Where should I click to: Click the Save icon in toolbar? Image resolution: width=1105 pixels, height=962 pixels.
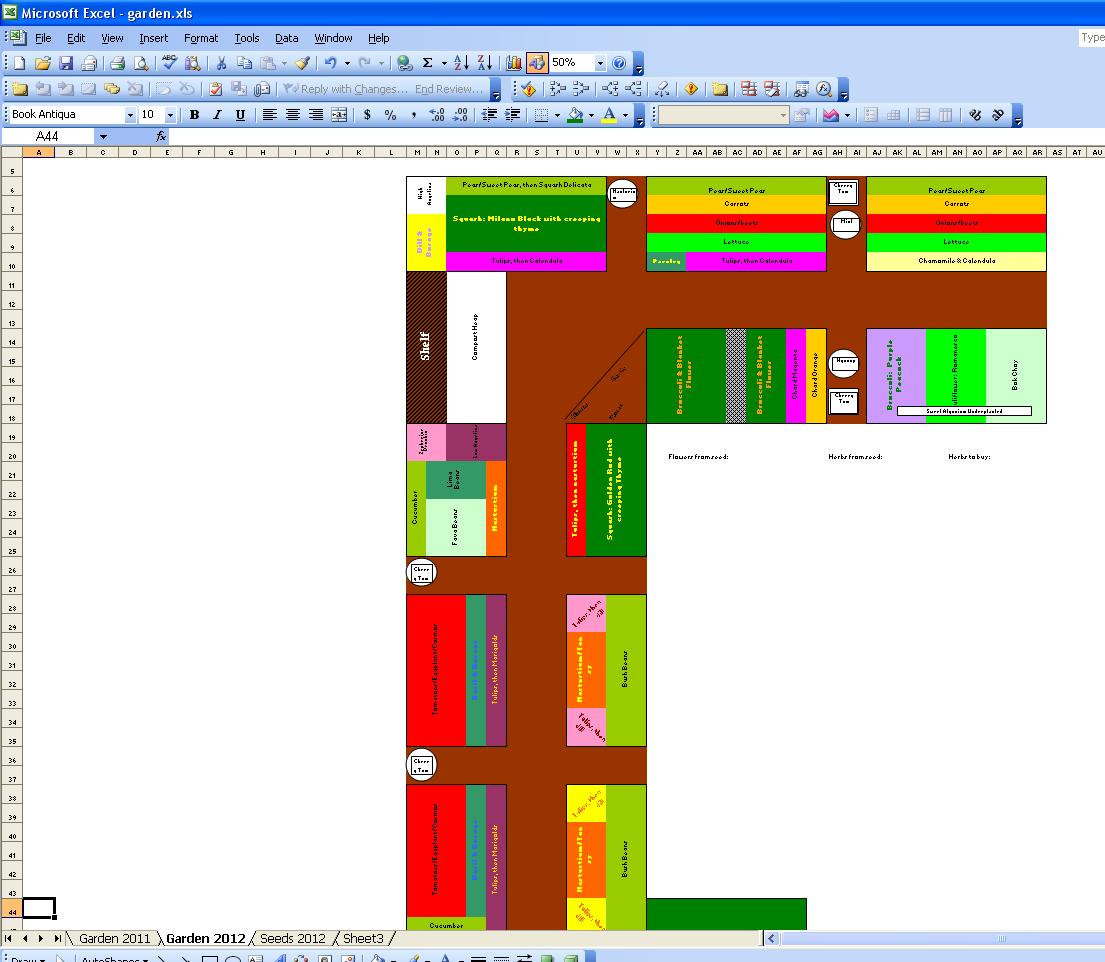pos(65,63)
